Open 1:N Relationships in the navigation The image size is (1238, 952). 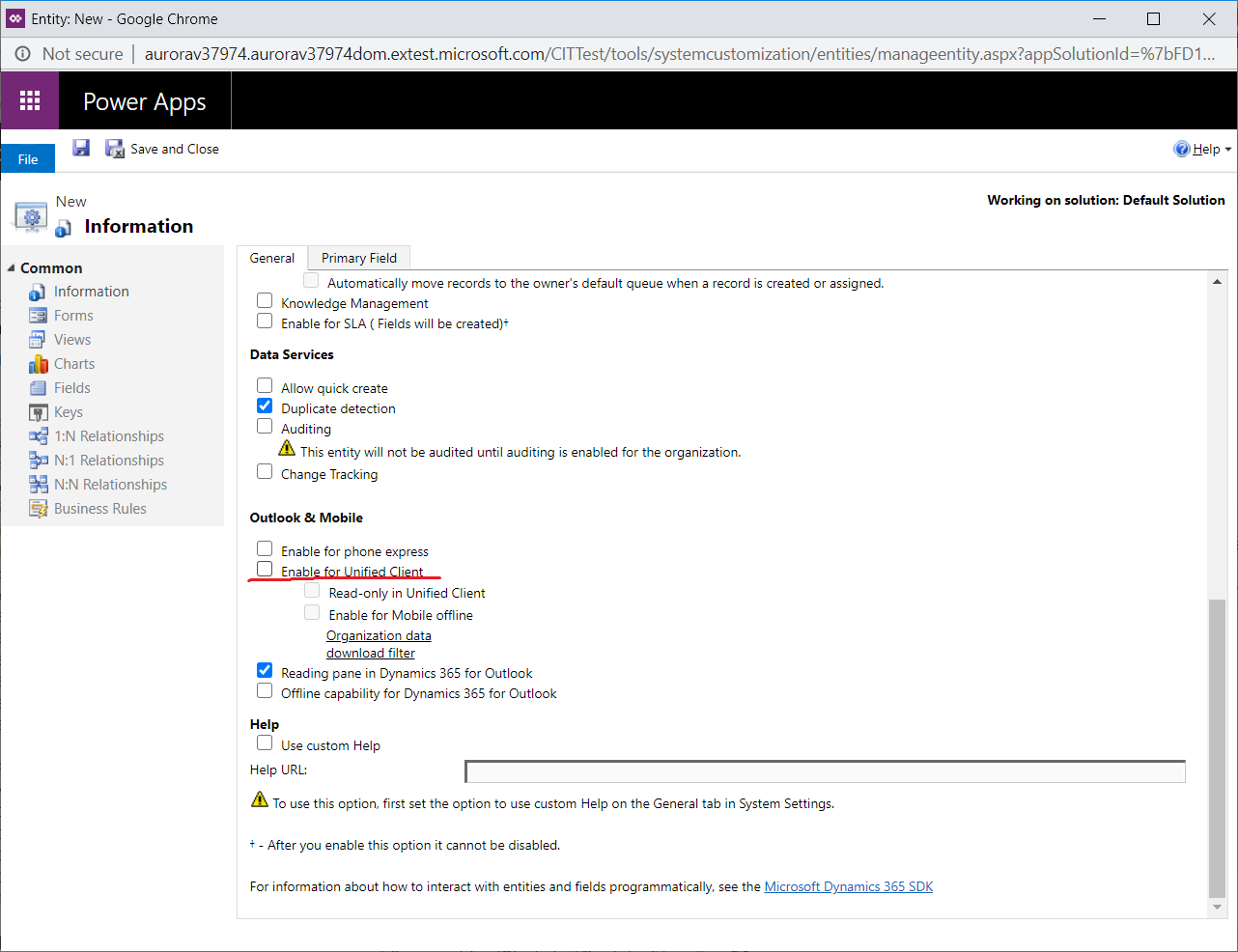(x=109, y=436)
